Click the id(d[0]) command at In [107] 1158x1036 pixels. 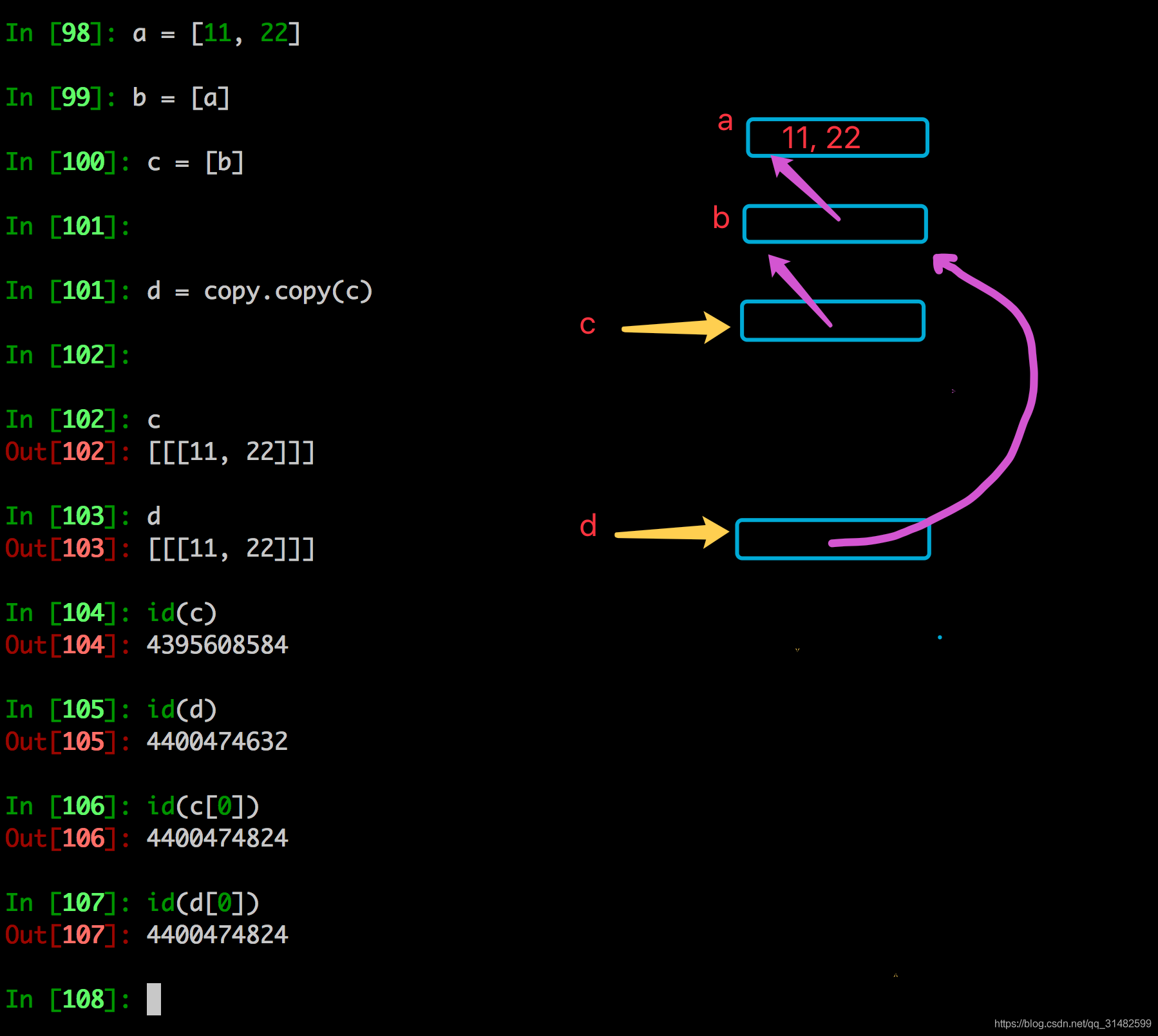tap(203, 903)
